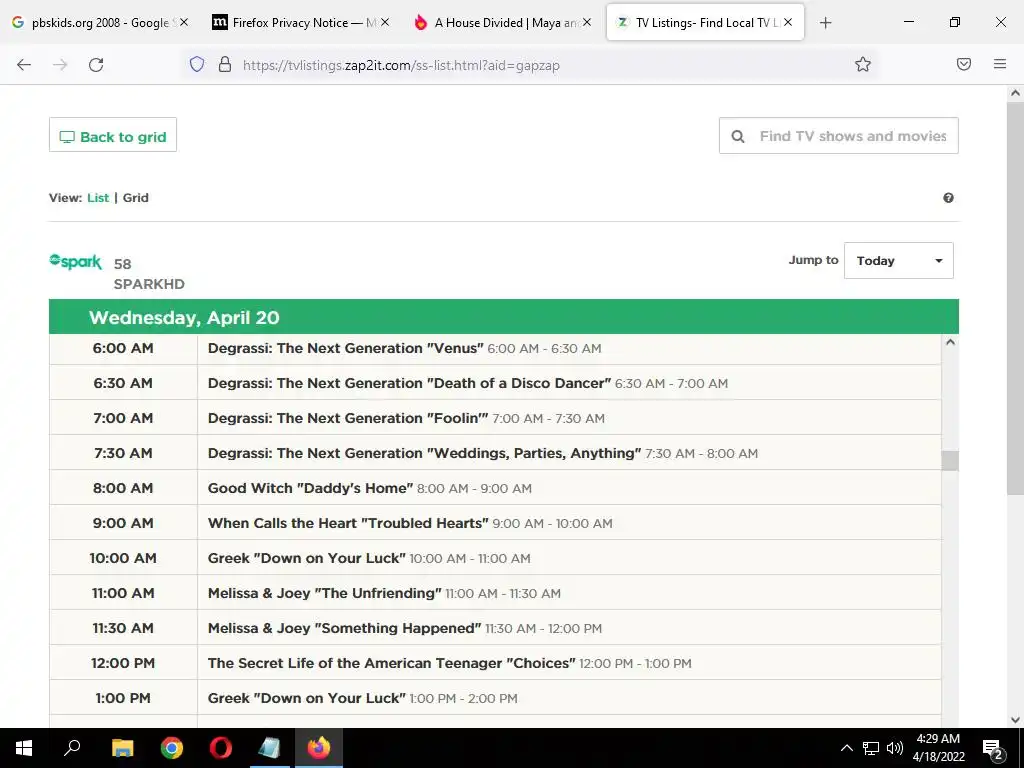Click the listings panel scrollbar thumb
Viewport: 1024px width, 768px height.
click(x=950, y=460)
